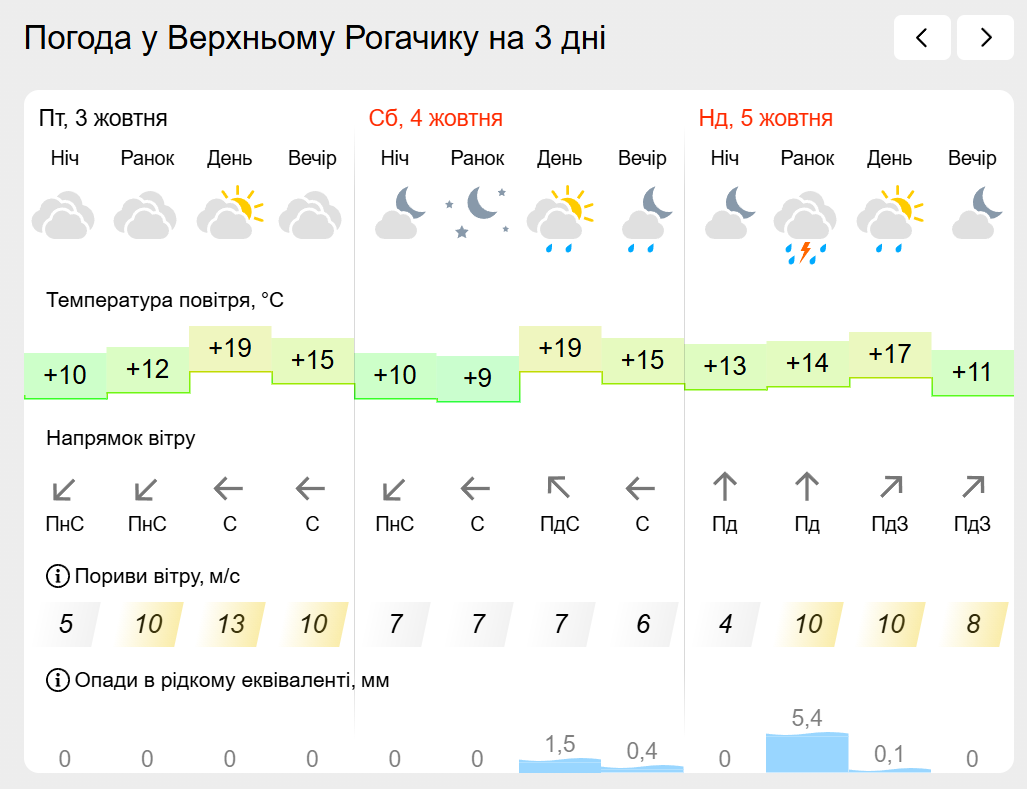
Task: Select the Пт, 3 жовтня day header
Action: click(x=103, y=118)
